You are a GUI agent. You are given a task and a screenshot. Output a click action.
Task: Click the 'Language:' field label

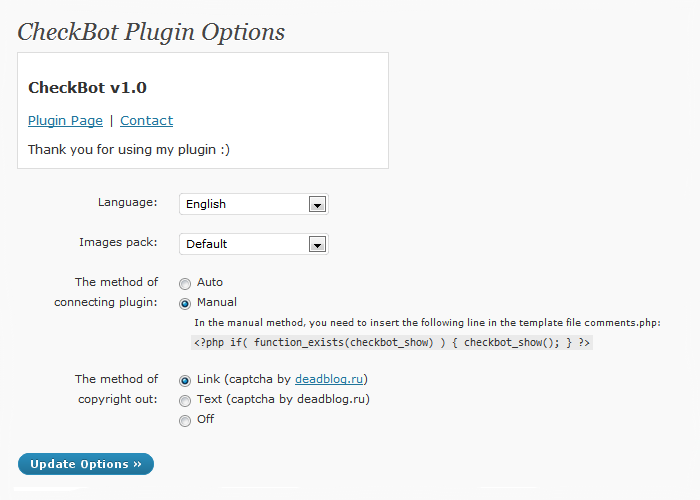point(128,202)
